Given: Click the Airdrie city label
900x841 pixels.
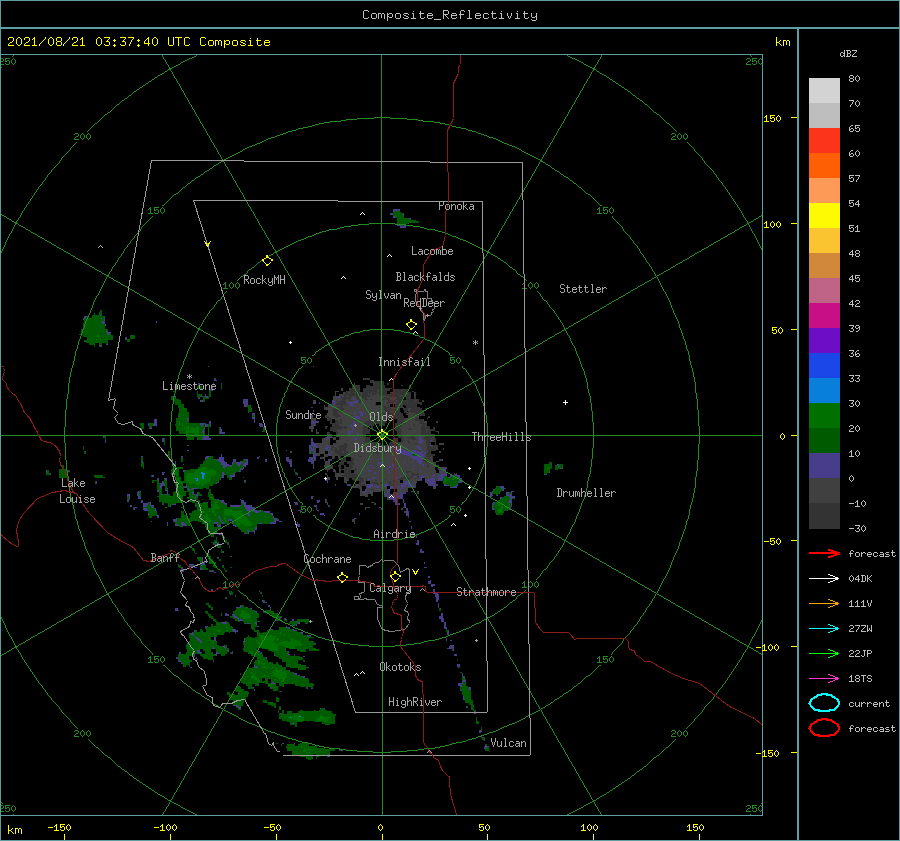Looking at the screenshot, I should click(x=394, y=534).
